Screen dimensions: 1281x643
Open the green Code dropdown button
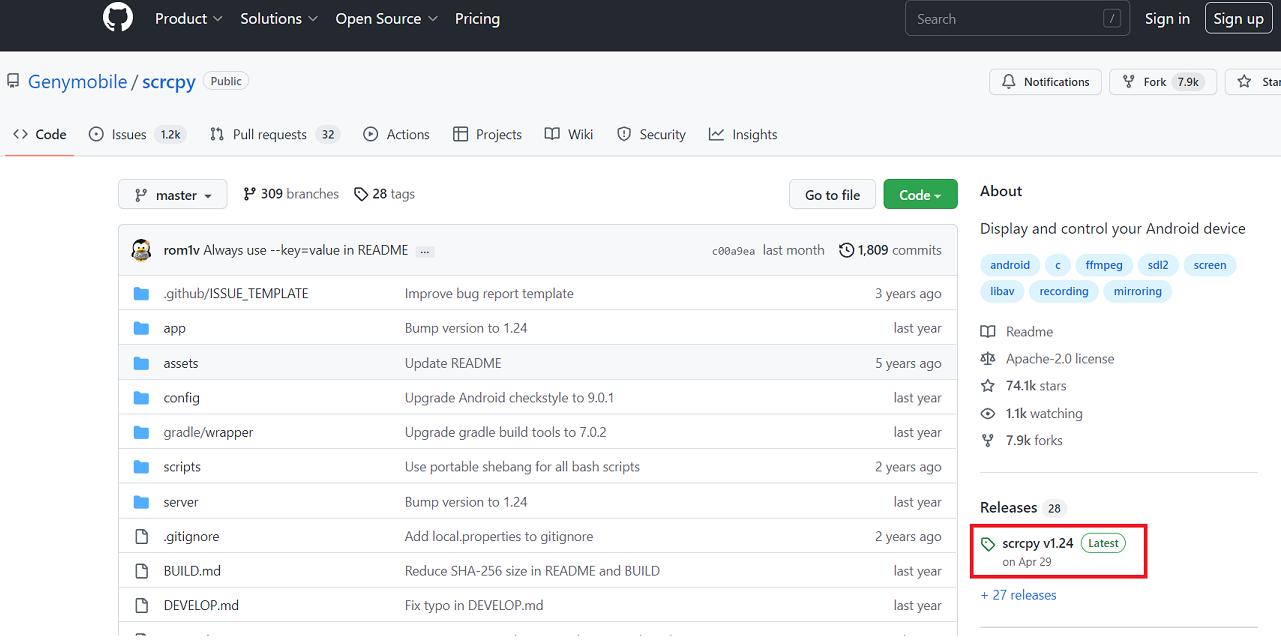click(x=920, y=195)
